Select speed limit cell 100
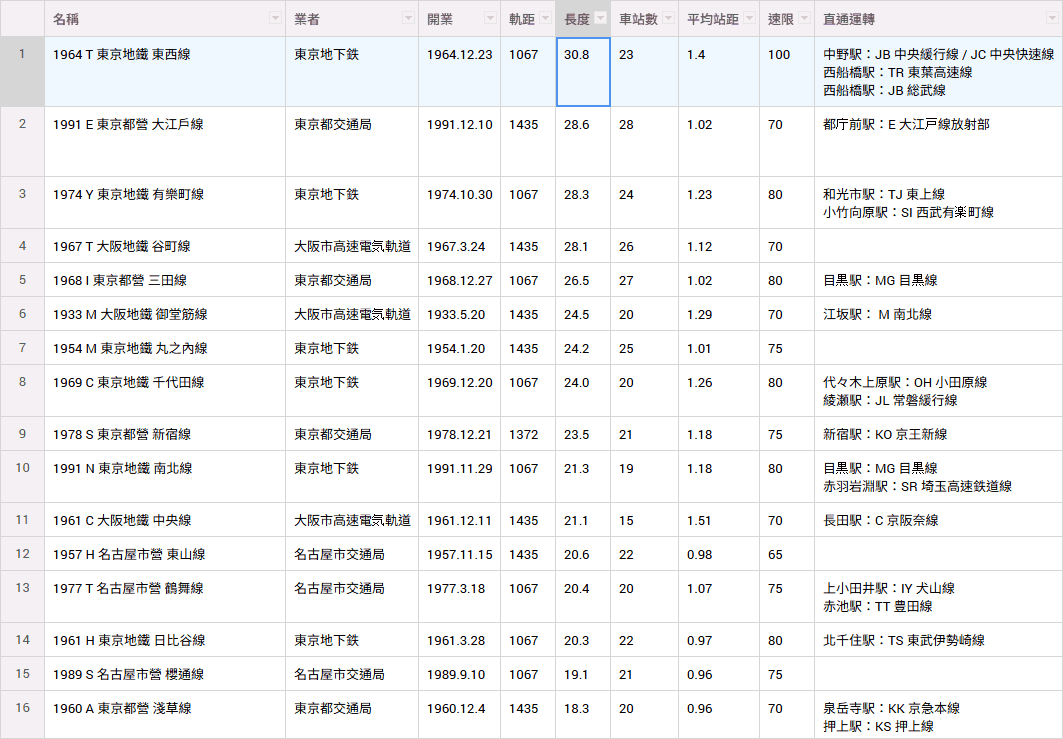1063x739 pixels. [x=787, y=71]
